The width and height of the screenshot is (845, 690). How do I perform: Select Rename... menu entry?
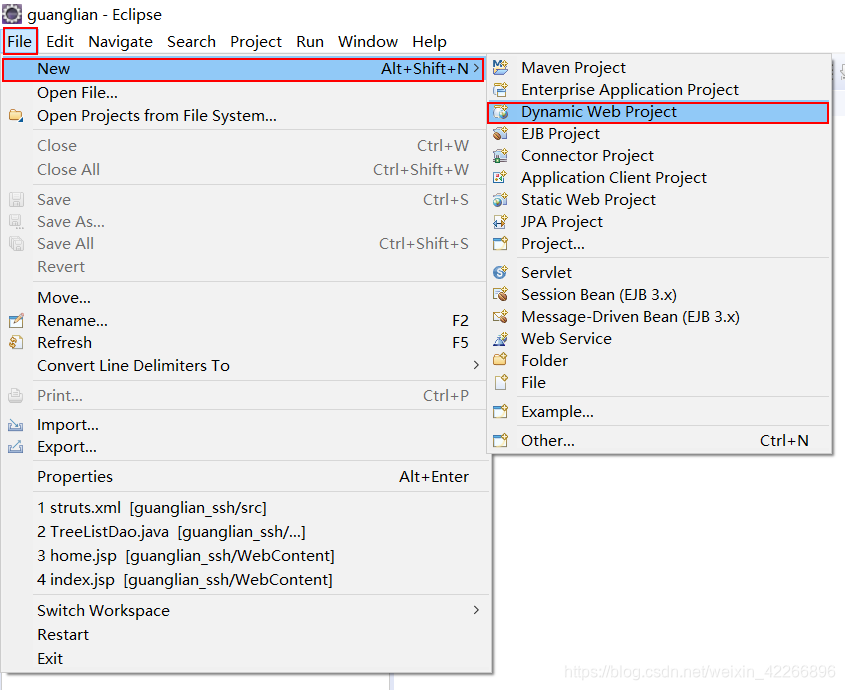246,321
